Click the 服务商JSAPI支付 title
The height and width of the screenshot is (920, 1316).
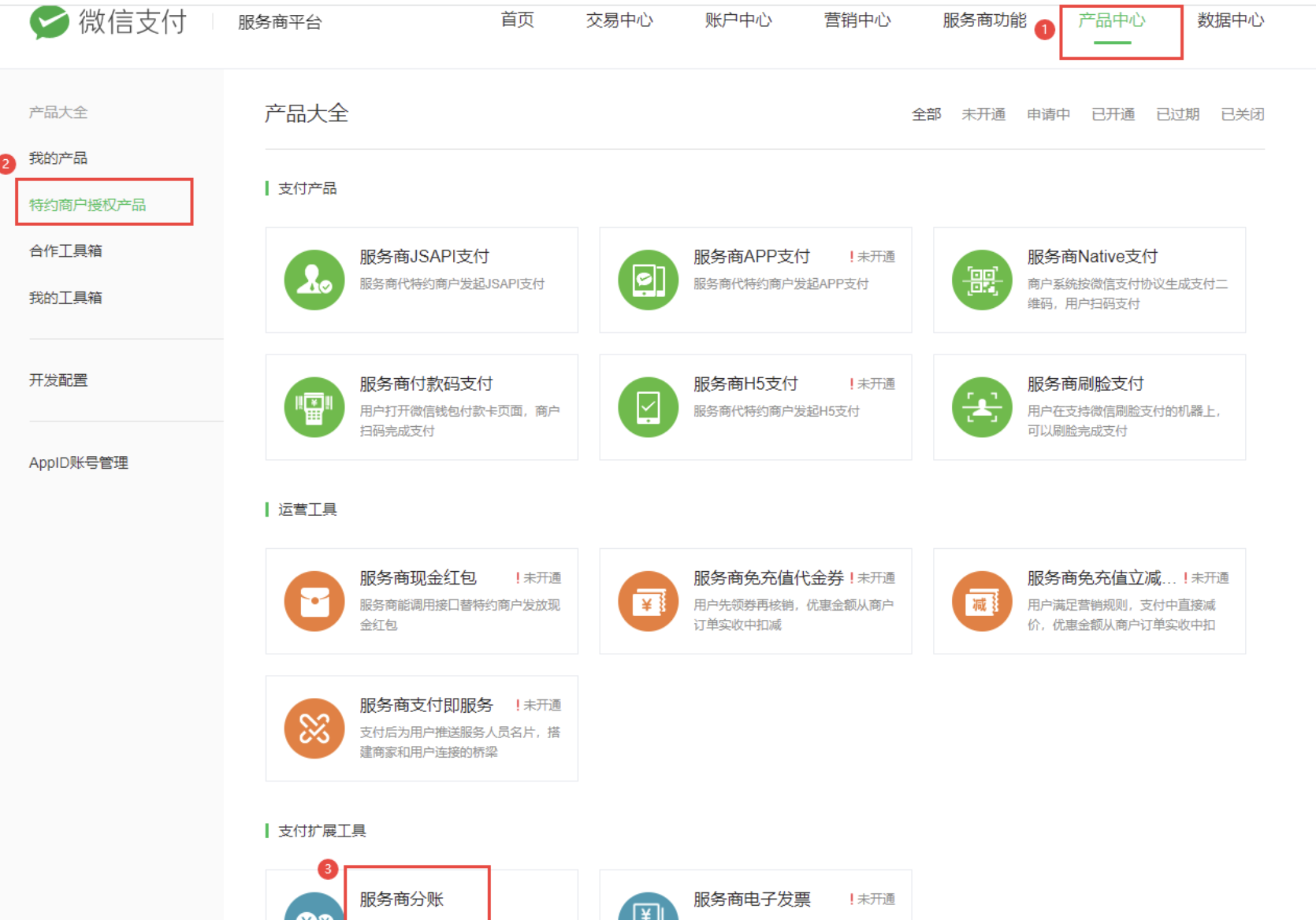[x=424, y=257]
